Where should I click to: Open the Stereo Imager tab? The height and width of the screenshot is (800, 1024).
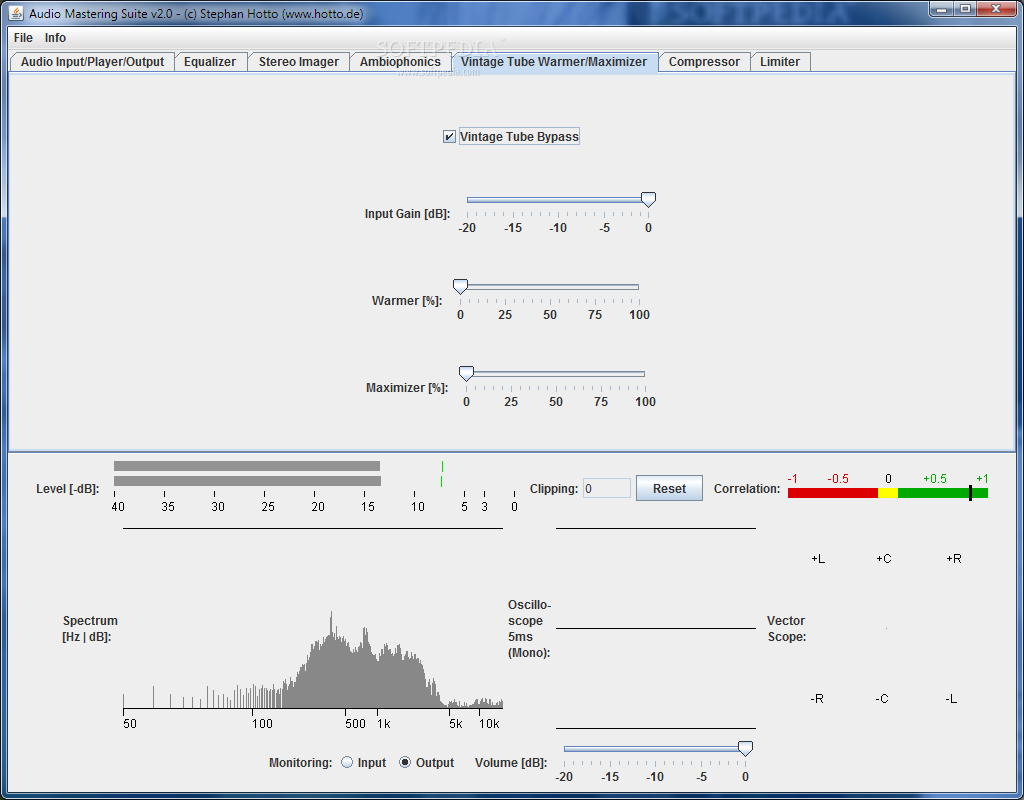(x=298, y=62)
